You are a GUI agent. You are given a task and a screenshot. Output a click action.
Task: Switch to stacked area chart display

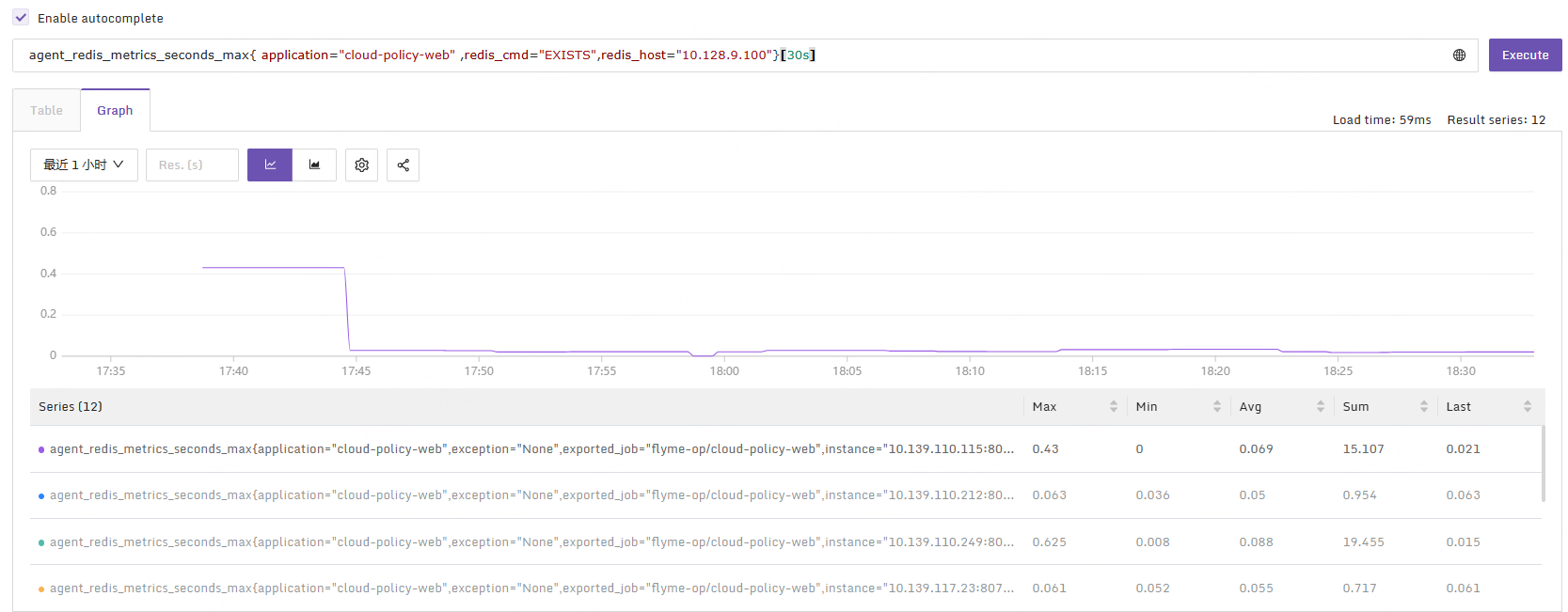pos(314,165)
